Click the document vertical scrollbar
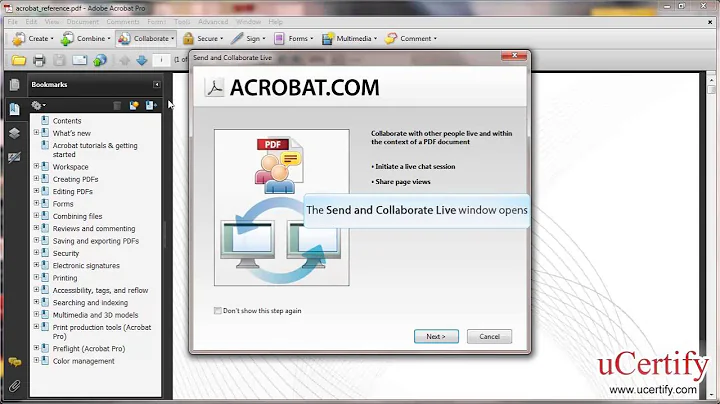 [x=711, y=234]
